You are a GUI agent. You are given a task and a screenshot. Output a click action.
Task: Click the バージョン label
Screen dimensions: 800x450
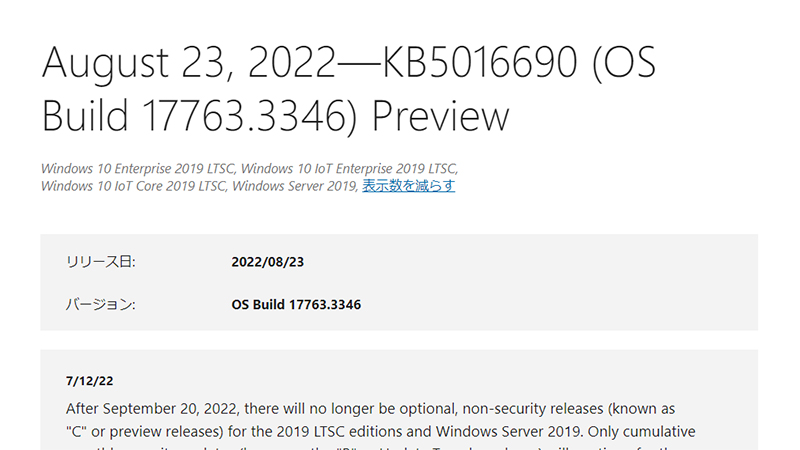click(100, 304)
